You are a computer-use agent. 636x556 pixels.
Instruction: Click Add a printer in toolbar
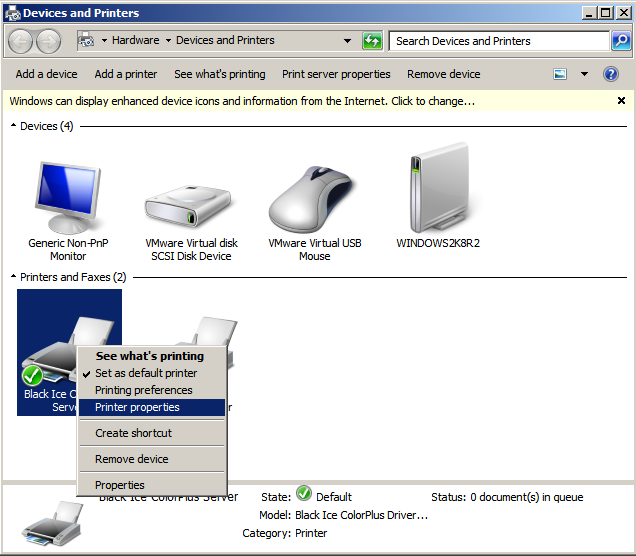(125, 74)
